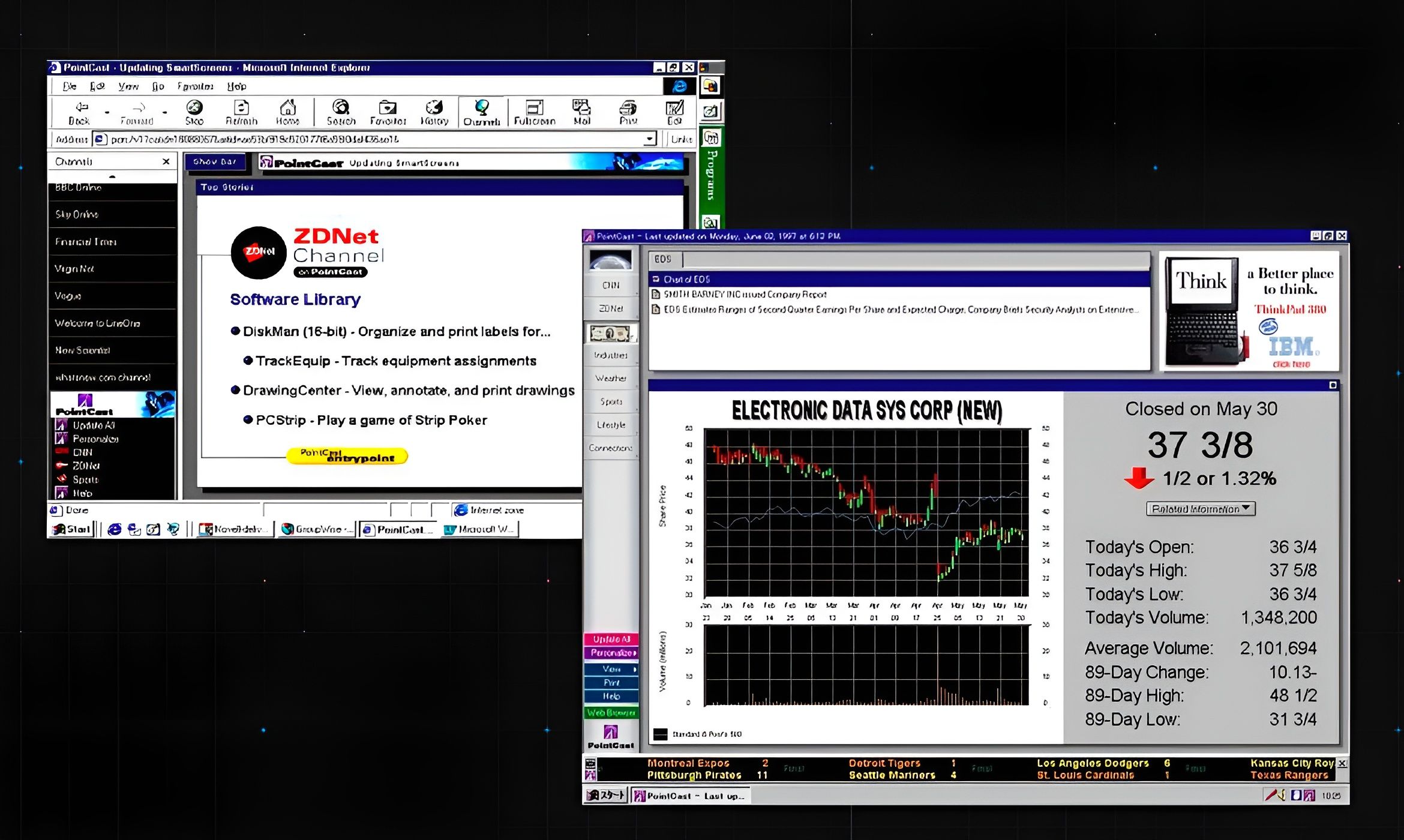Close the Channels side pane
The height and width of the screenshot is (840, 1404).
click(166, 161)
